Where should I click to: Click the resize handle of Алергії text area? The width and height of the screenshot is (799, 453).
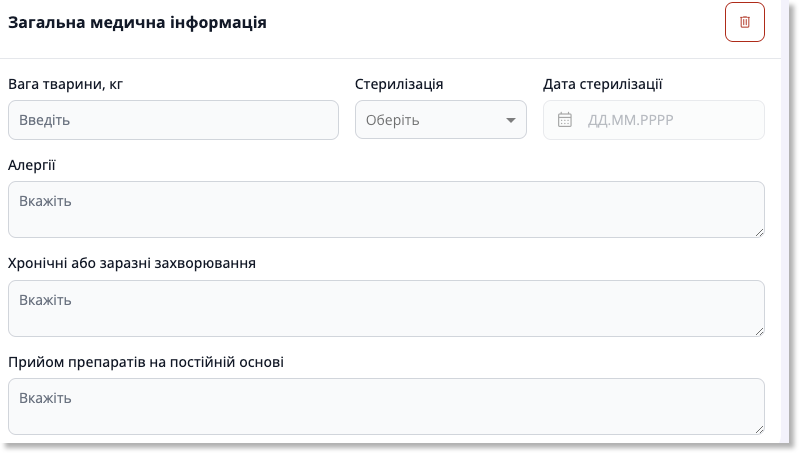759,232
